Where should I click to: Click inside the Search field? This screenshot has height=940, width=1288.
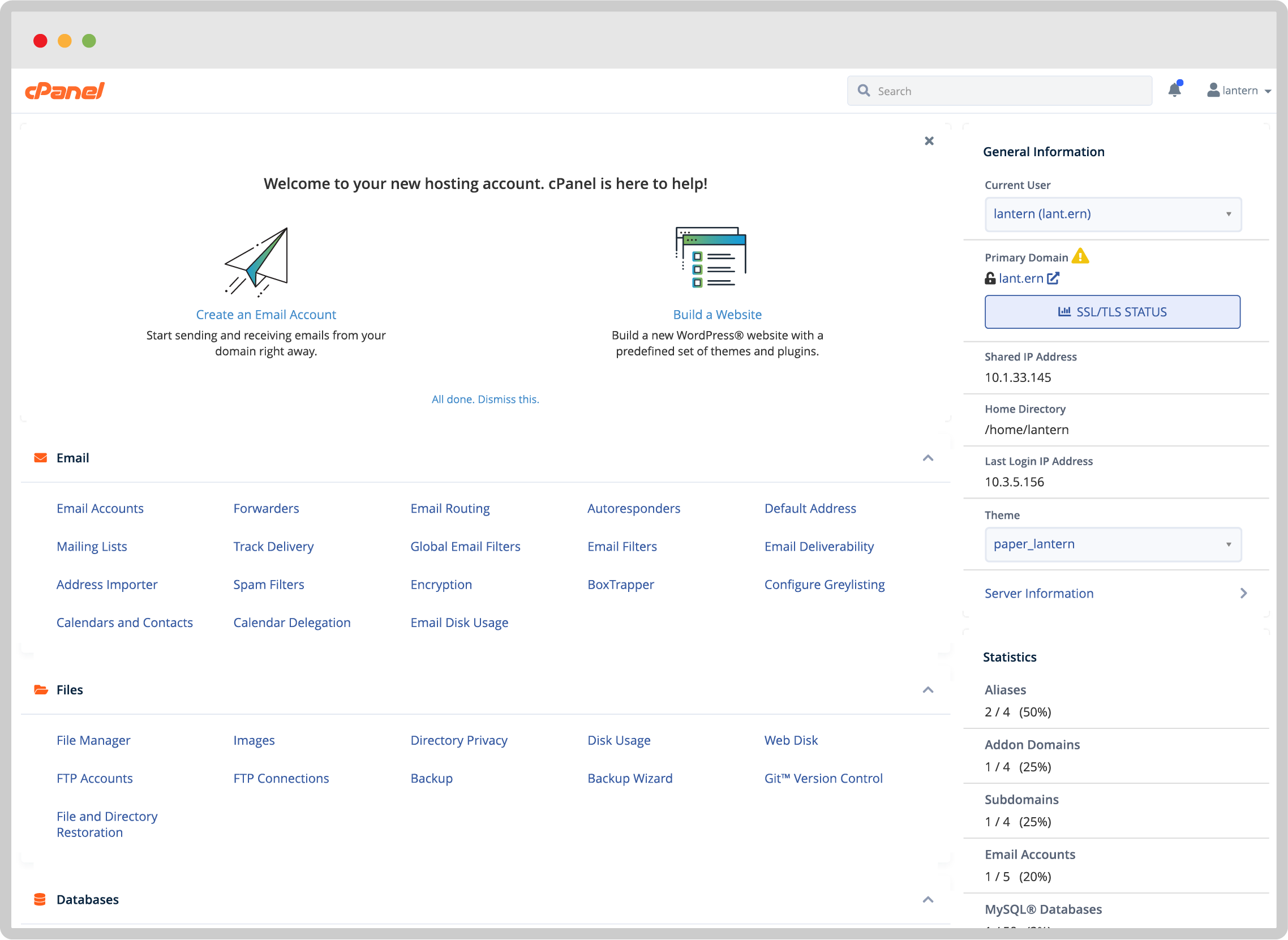tap(967, 91)
